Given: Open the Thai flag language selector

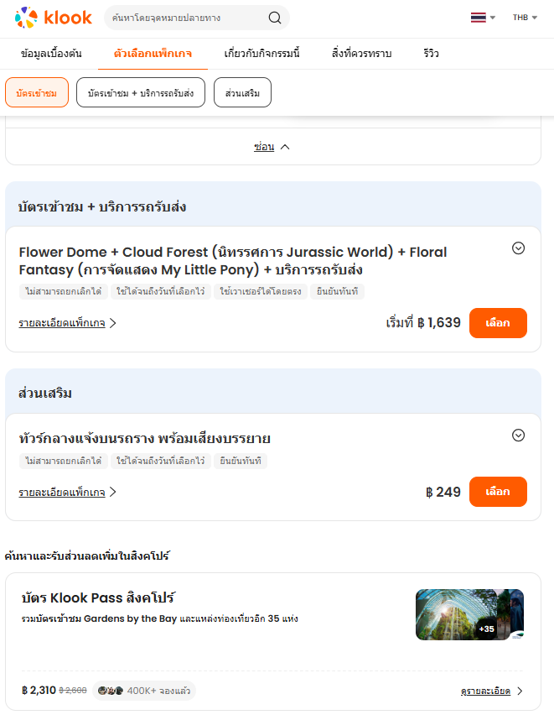Looking at the screenshot, I should [x=482, y=17].
